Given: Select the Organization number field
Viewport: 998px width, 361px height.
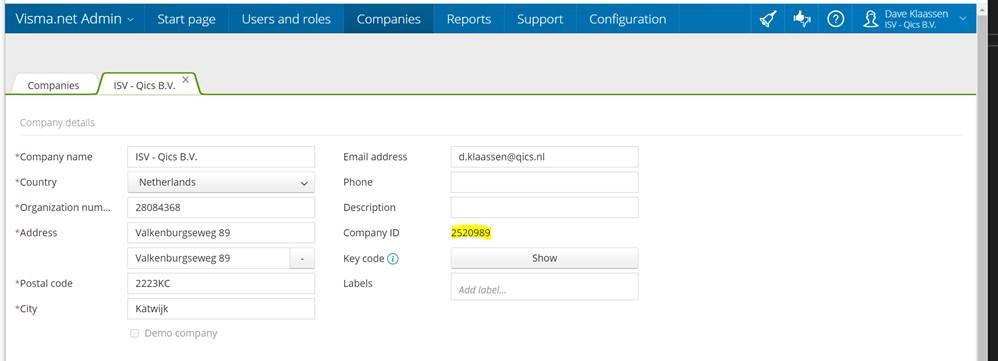Looking at the screenshot, I should [x=221, y=208].
